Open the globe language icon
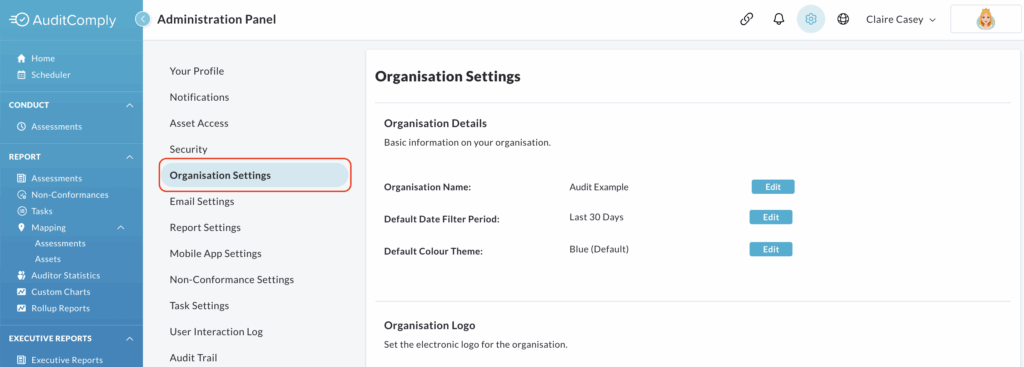Screen dimensions: 1024x367 click(843, 20)
